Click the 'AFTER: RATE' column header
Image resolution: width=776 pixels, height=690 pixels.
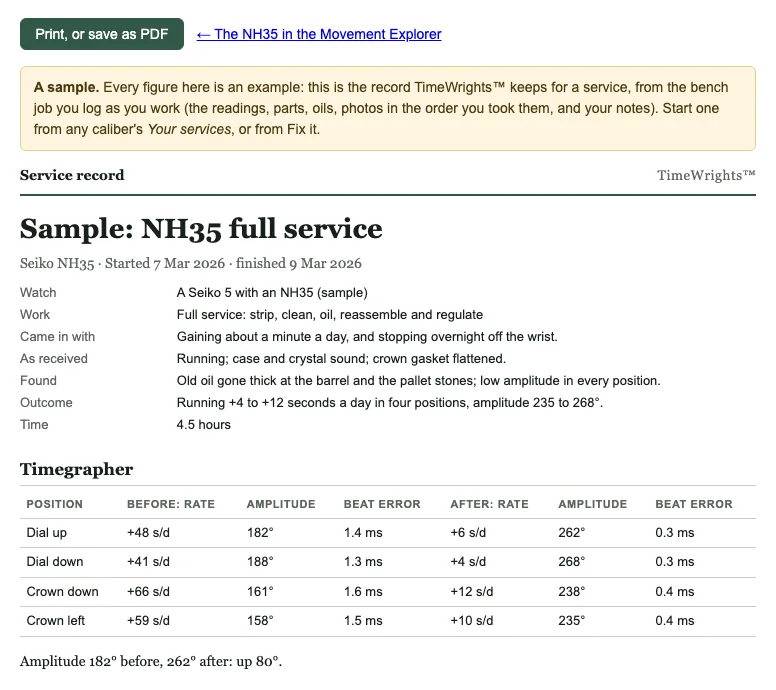tap(489, 504)
